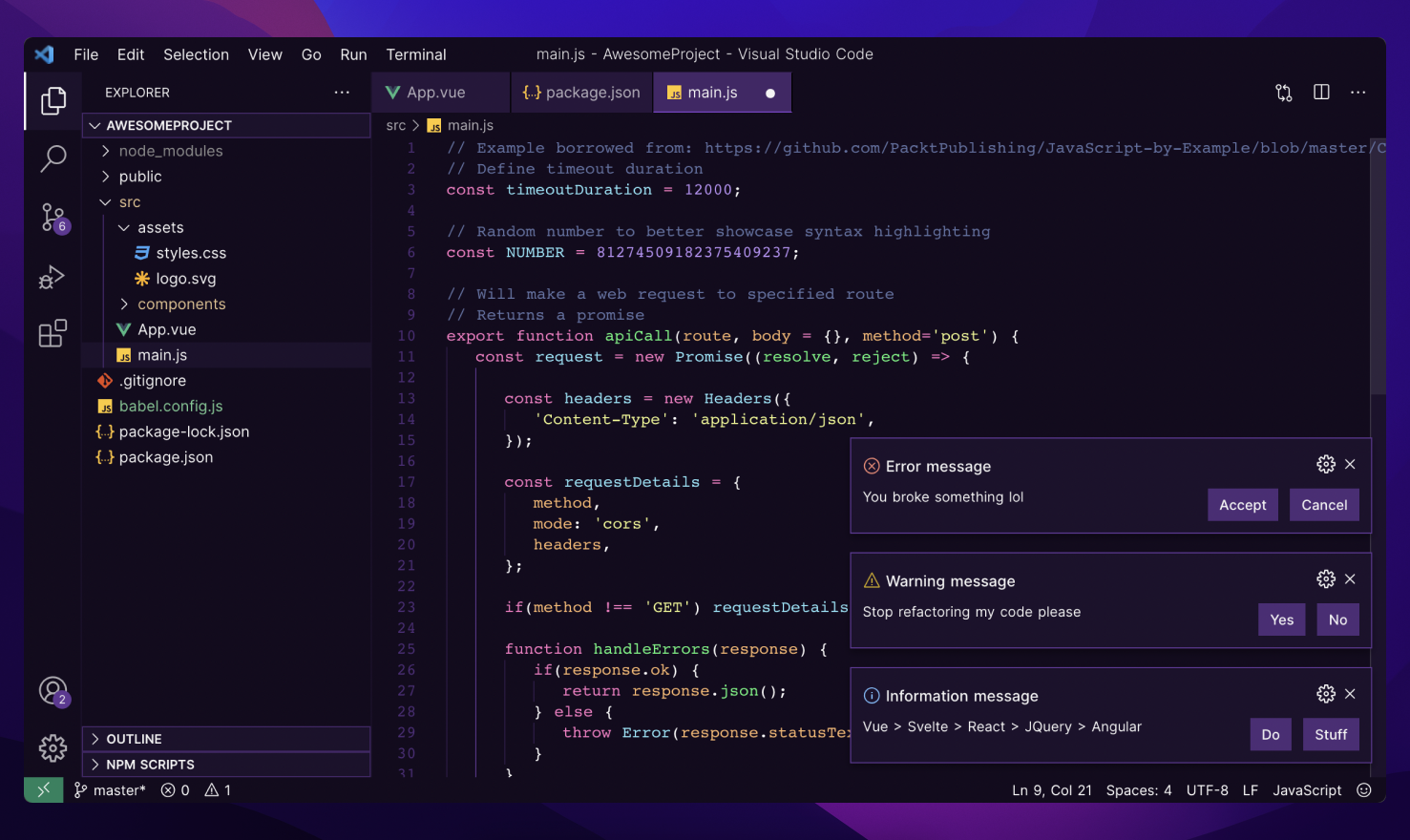Open editor more actions ellipsis

[1358, 93]
